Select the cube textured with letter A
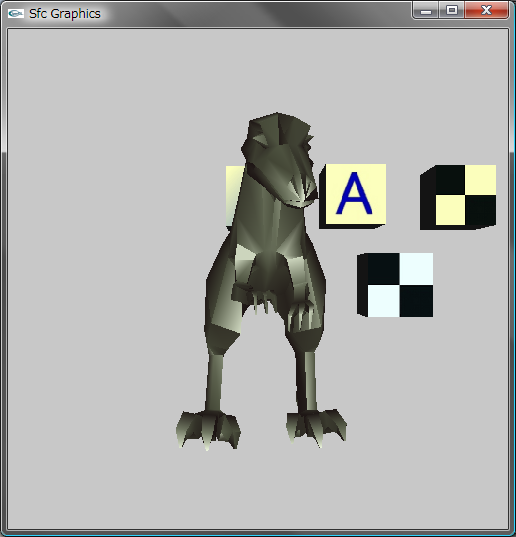This screenshot has width=516, height=537. point(353,196)
